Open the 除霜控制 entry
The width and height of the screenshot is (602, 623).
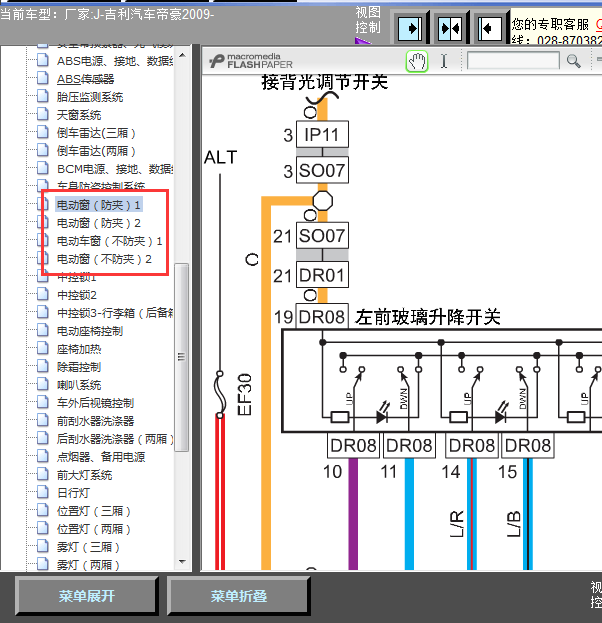(79, 367)
